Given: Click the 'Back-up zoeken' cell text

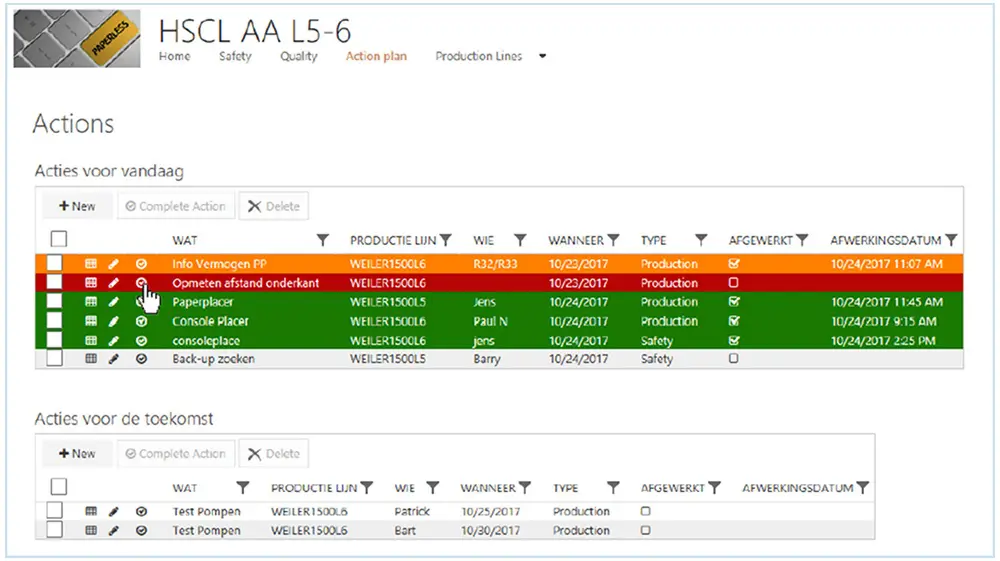Looking at the screenshot, I should [214, 359].
